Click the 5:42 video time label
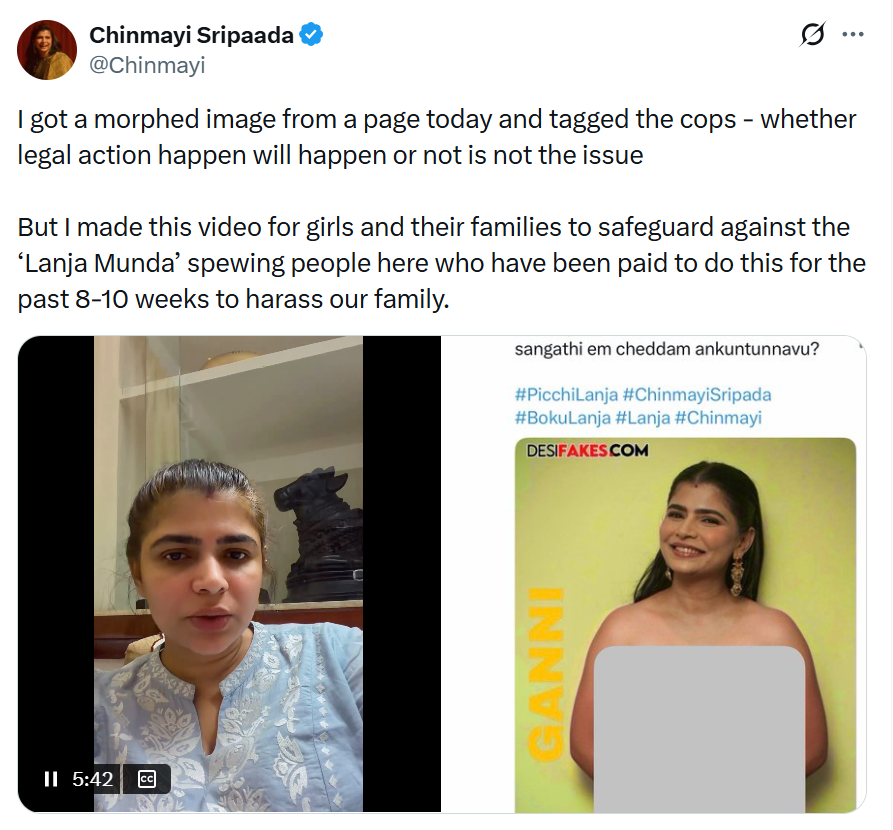893x830 pixels. [92, 779]
